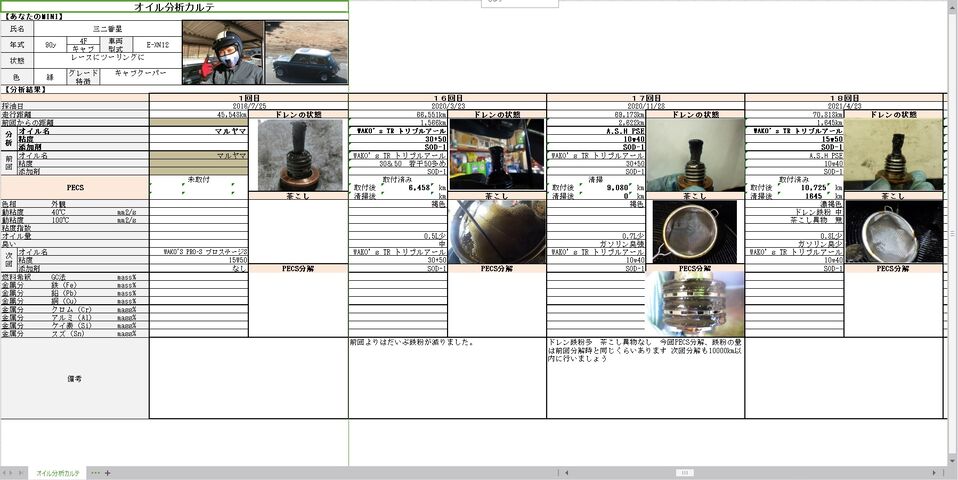Select the 採油日 row label
The height and width of the screenshot is (480, 958).
tap(75, 106)
